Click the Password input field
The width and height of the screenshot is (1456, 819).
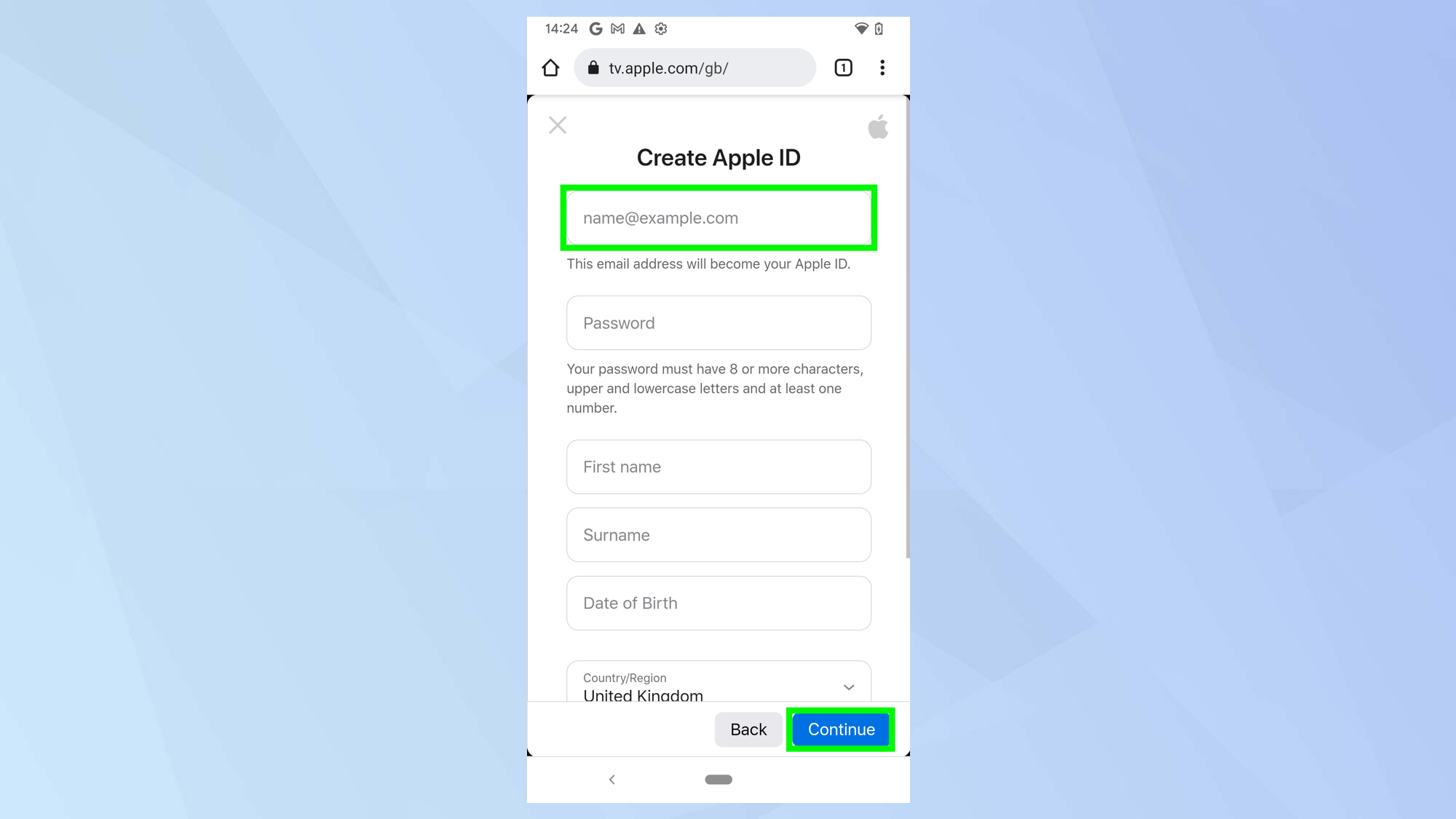pos(718,322)
